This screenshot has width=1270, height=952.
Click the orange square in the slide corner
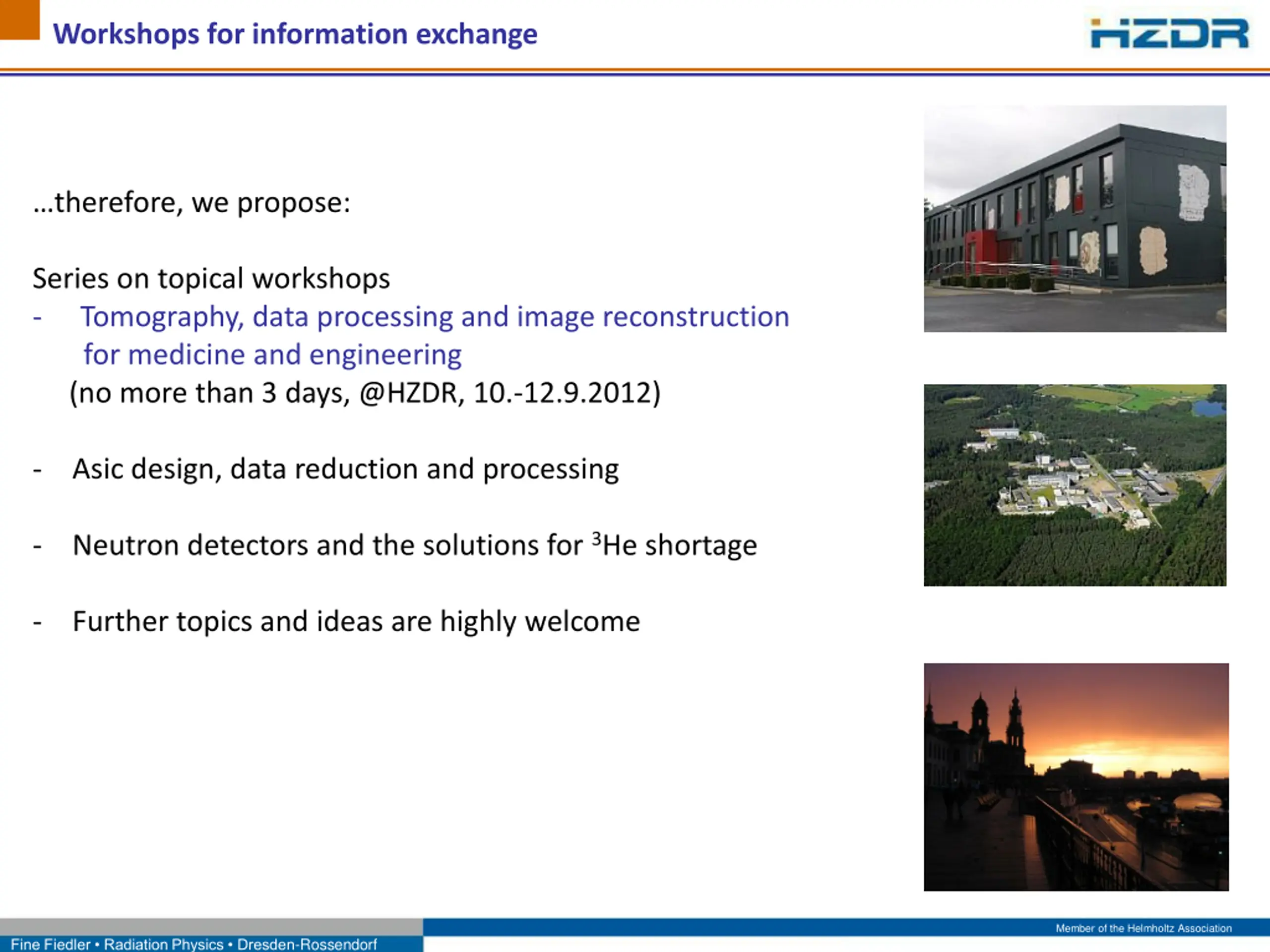click(19, 19)
